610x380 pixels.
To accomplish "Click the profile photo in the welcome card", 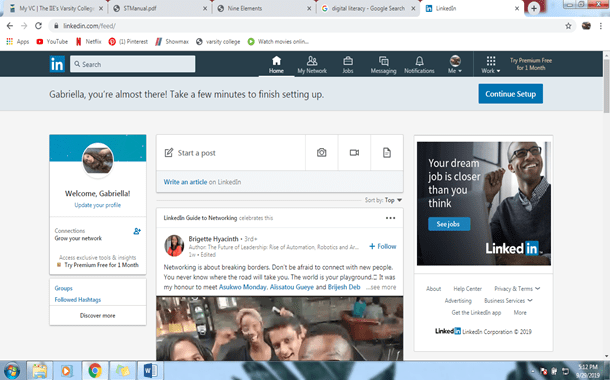I will (98, 160).
